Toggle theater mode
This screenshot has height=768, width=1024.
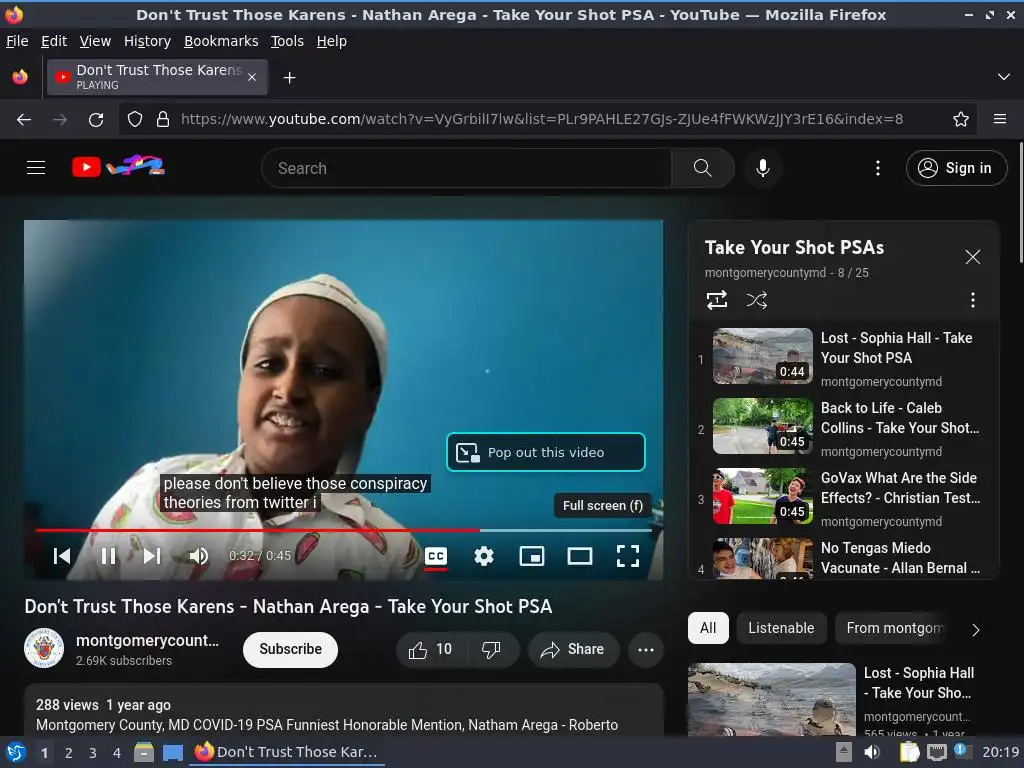point(579,556)
